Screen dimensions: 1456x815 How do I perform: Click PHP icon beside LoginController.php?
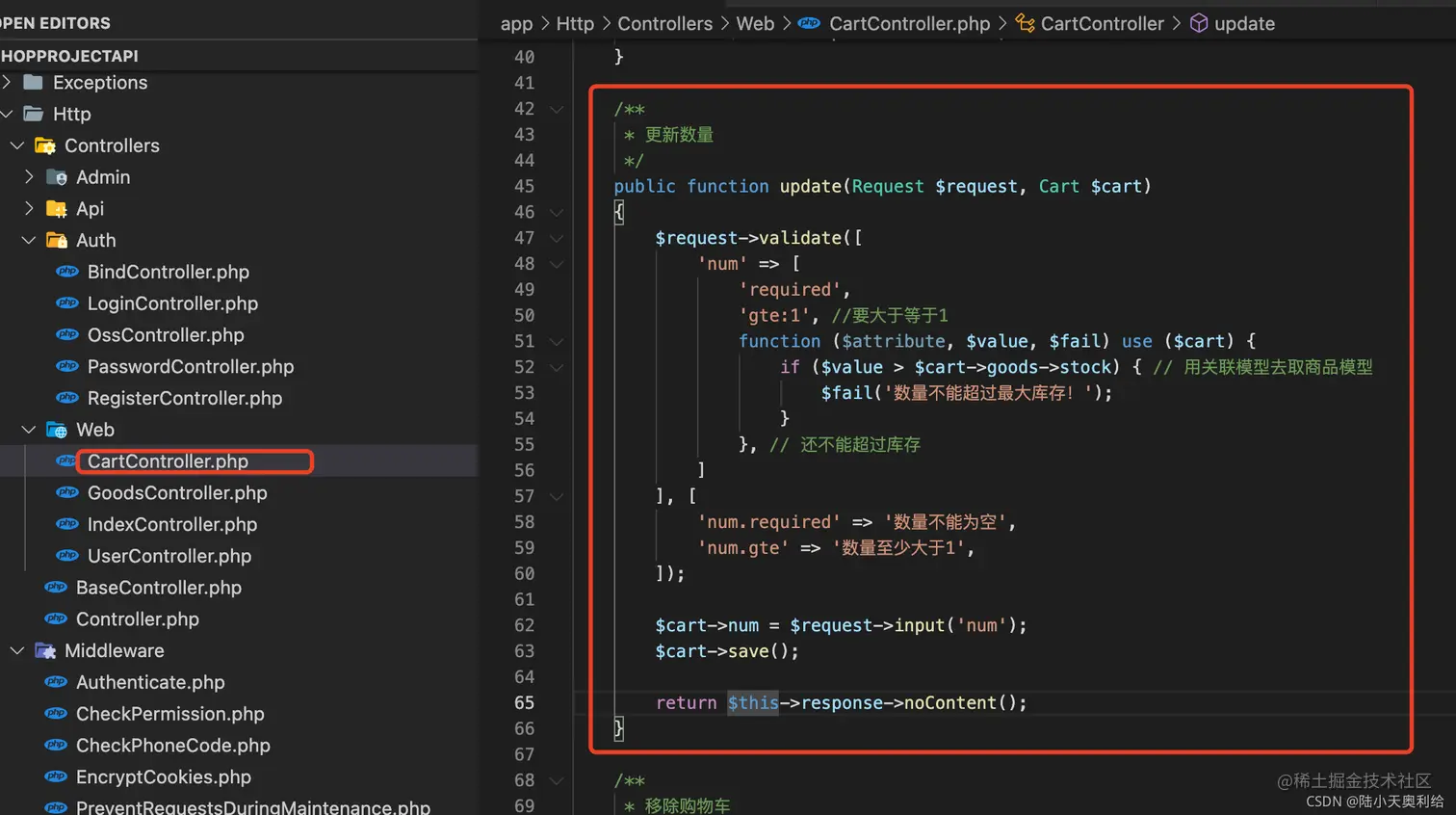tap(67, 303)
